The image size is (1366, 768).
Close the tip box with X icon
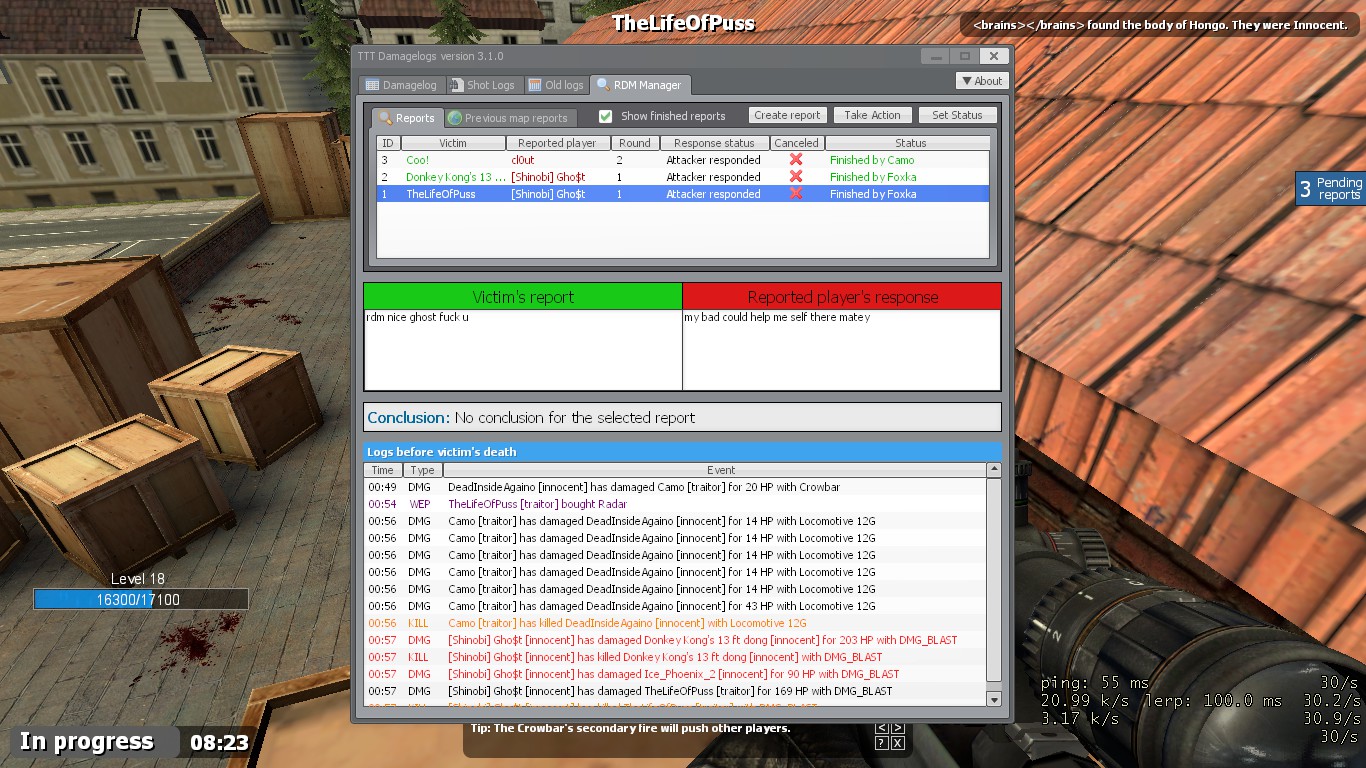coord(897,743)
